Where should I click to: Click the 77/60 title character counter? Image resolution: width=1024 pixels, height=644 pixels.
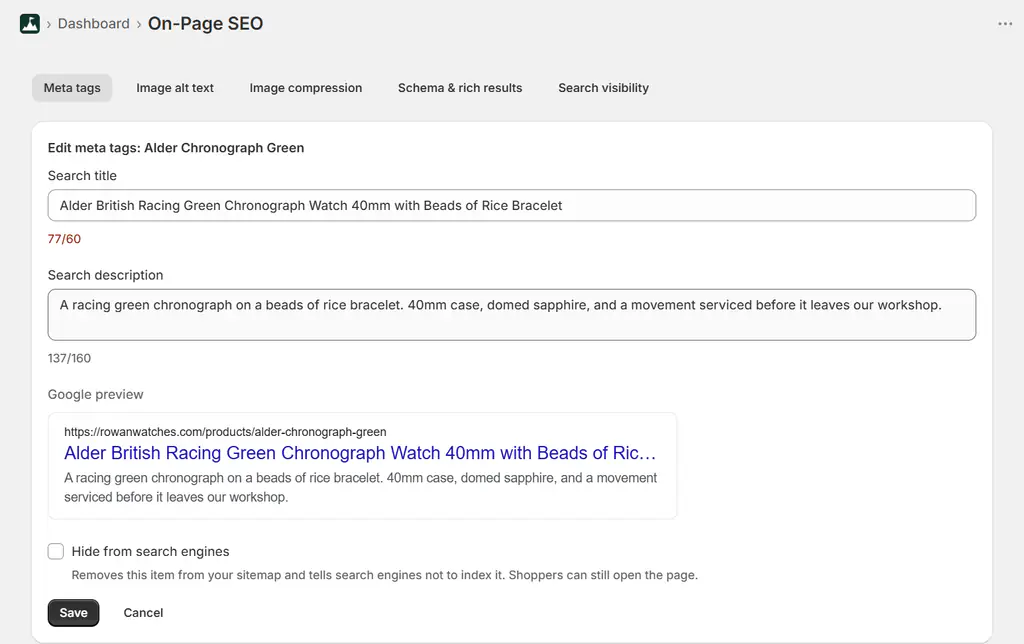pyautogui.click(x=64, y=239)
